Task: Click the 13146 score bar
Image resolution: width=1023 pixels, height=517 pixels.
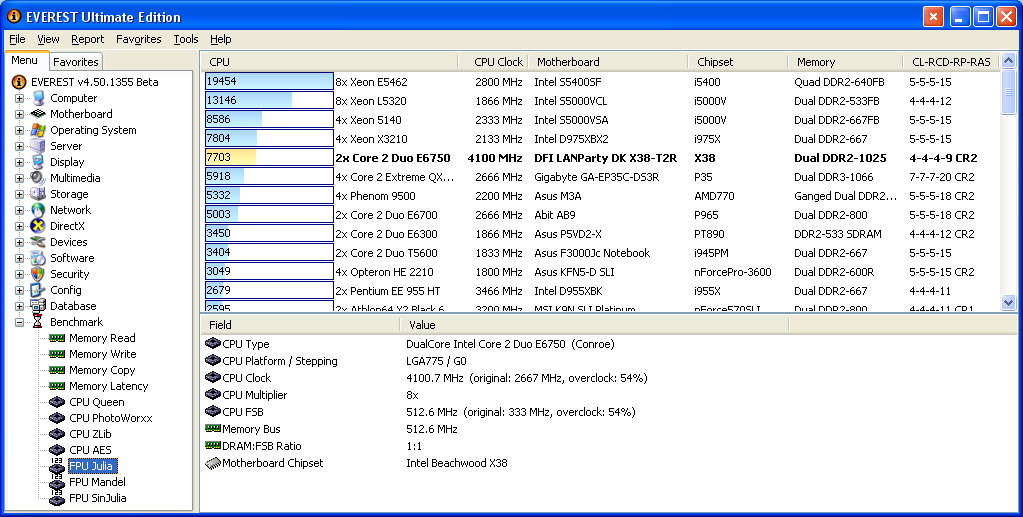Action: coord(269,101)
